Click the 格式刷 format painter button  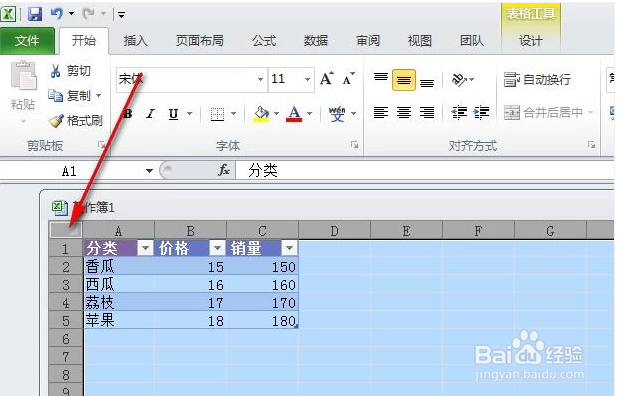point(76,120)
